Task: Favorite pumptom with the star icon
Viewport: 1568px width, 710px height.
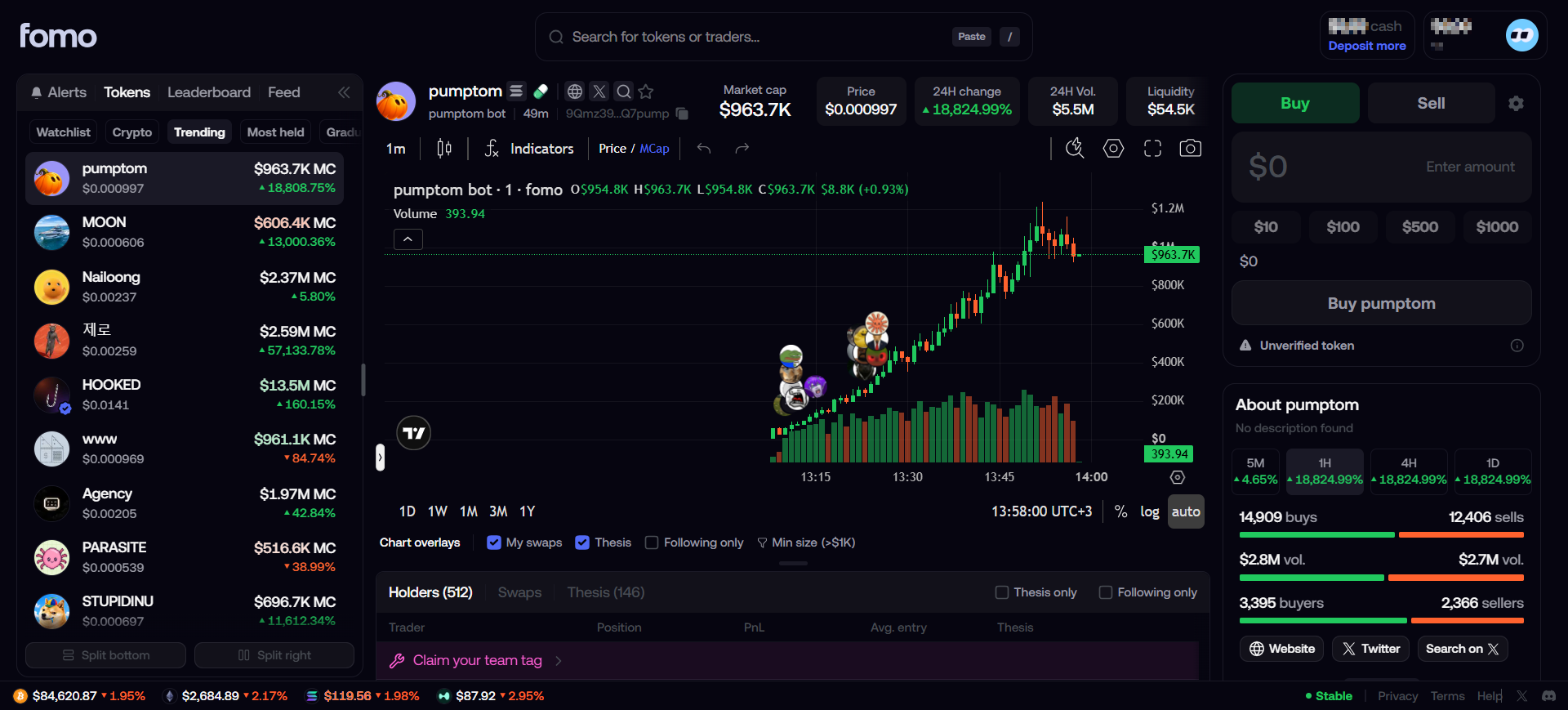Action: coord(646,92)
